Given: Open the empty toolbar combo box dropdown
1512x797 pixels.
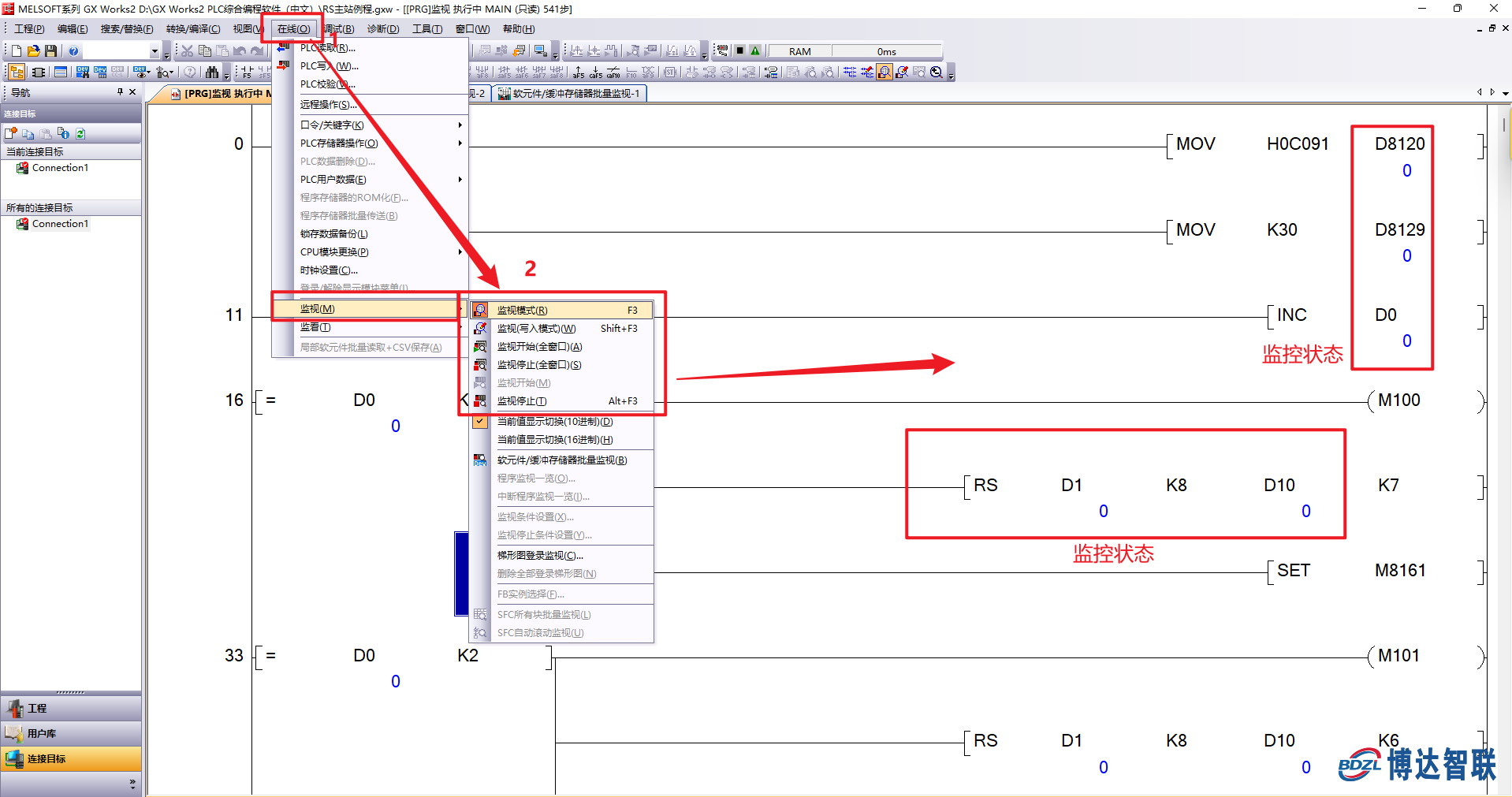Looking at the screenshot, I should [x=155, y=51].
